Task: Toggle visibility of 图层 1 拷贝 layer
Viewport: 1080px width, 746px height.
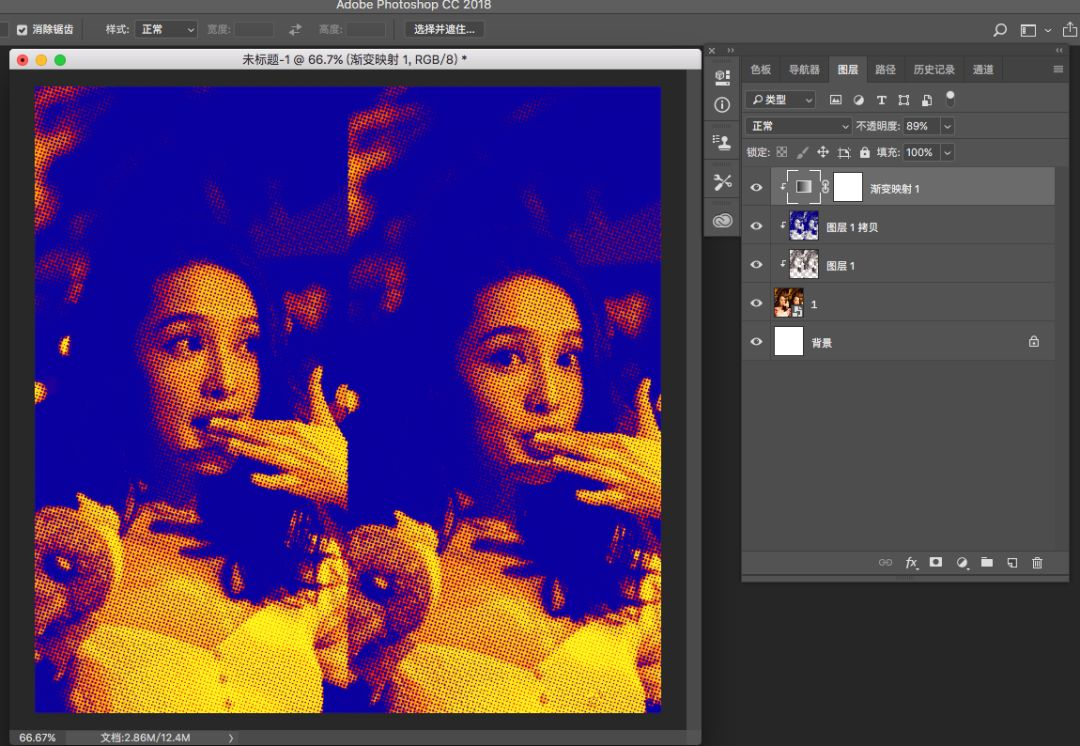Action: pos(756,226)
